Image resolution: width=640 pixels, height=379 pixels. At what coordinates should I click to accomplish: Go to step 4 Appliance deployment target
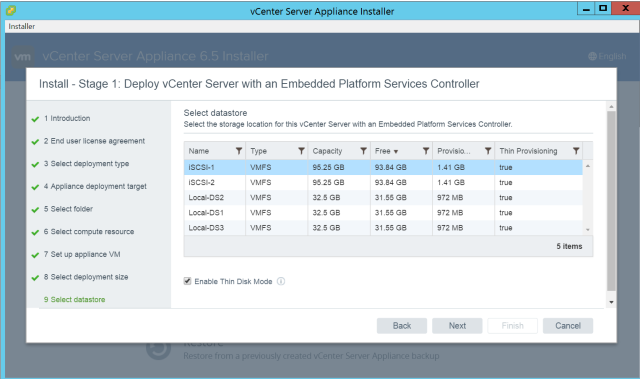95,186
